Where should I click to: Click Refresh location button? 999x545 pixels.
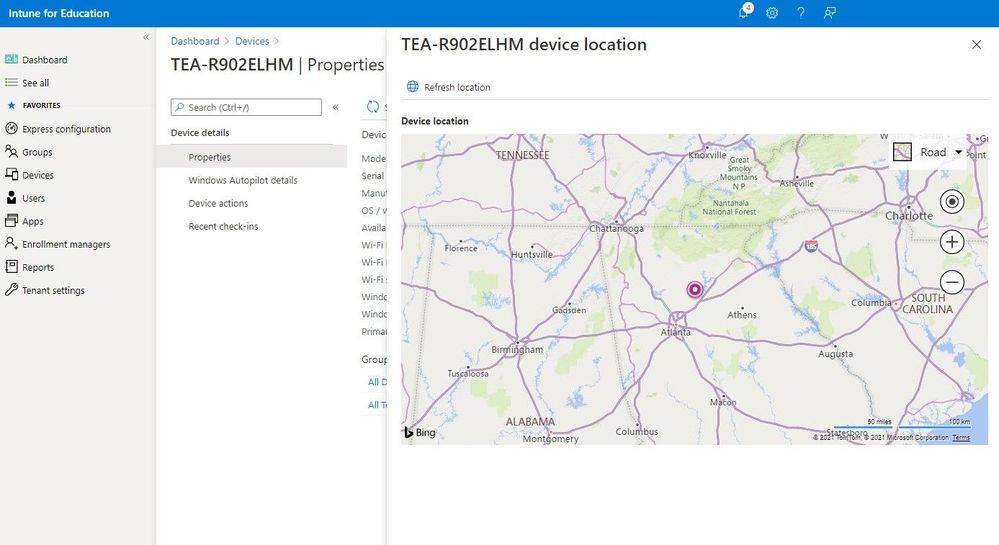pos(449,87)
